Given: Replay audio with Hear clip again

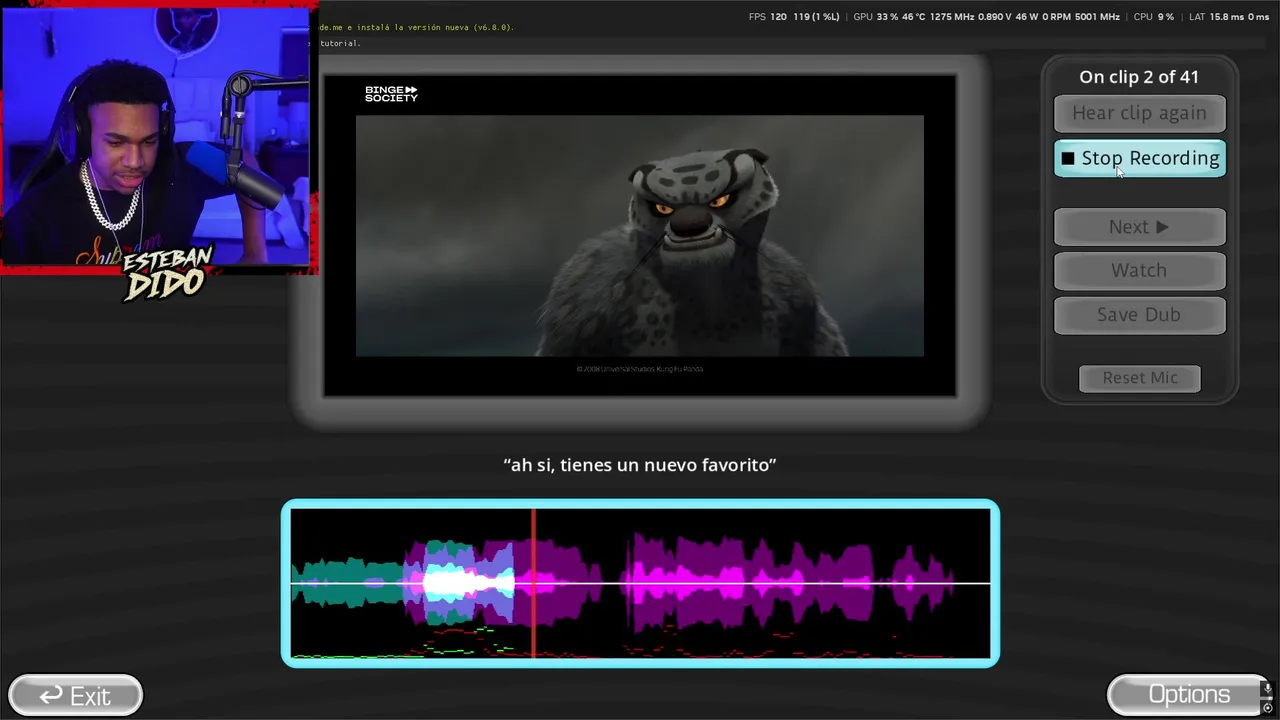Looking at the screenshot, I should (x=1139, y=113).
